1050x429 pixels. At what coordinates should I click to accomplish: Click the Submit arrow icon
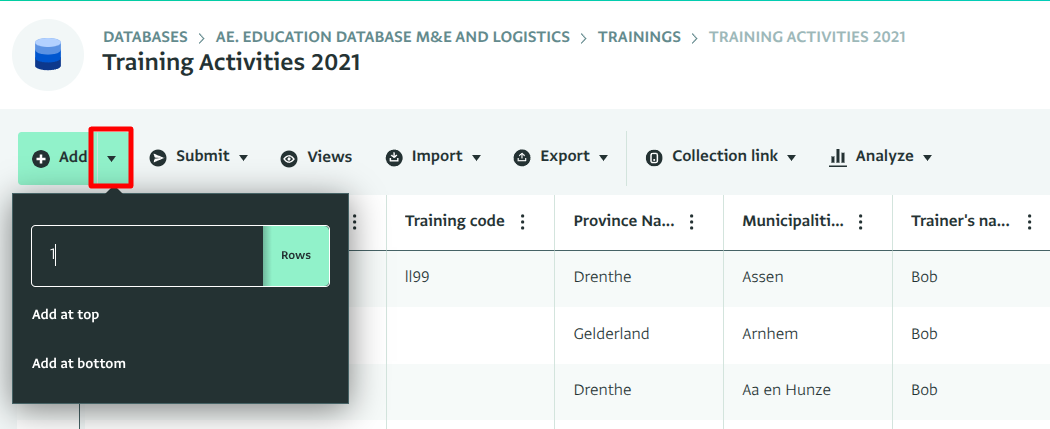[158, 157]
